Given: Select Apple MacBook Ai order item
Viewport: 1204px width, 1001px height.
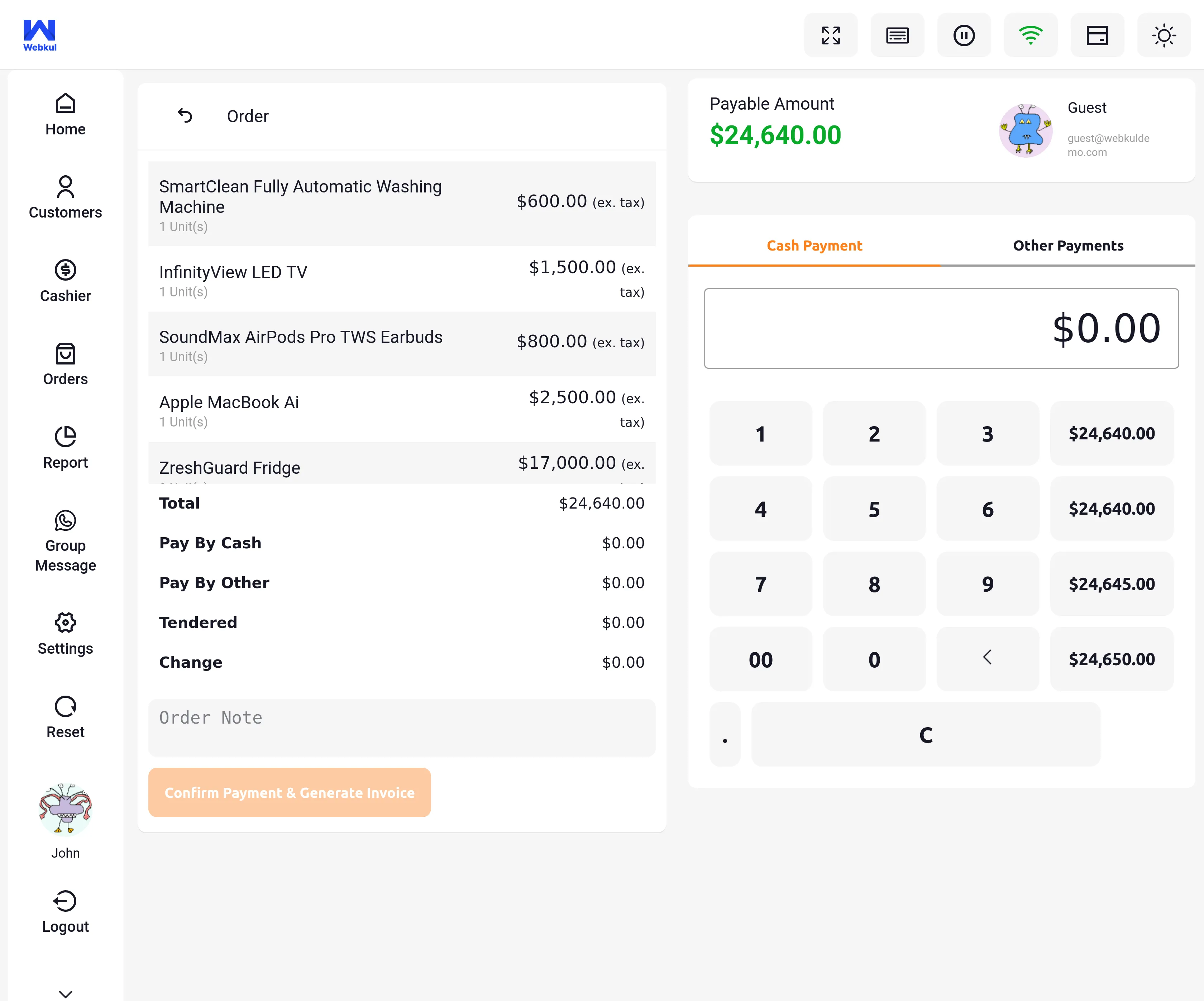Looking at the screenshot, I should click(402, 409).
